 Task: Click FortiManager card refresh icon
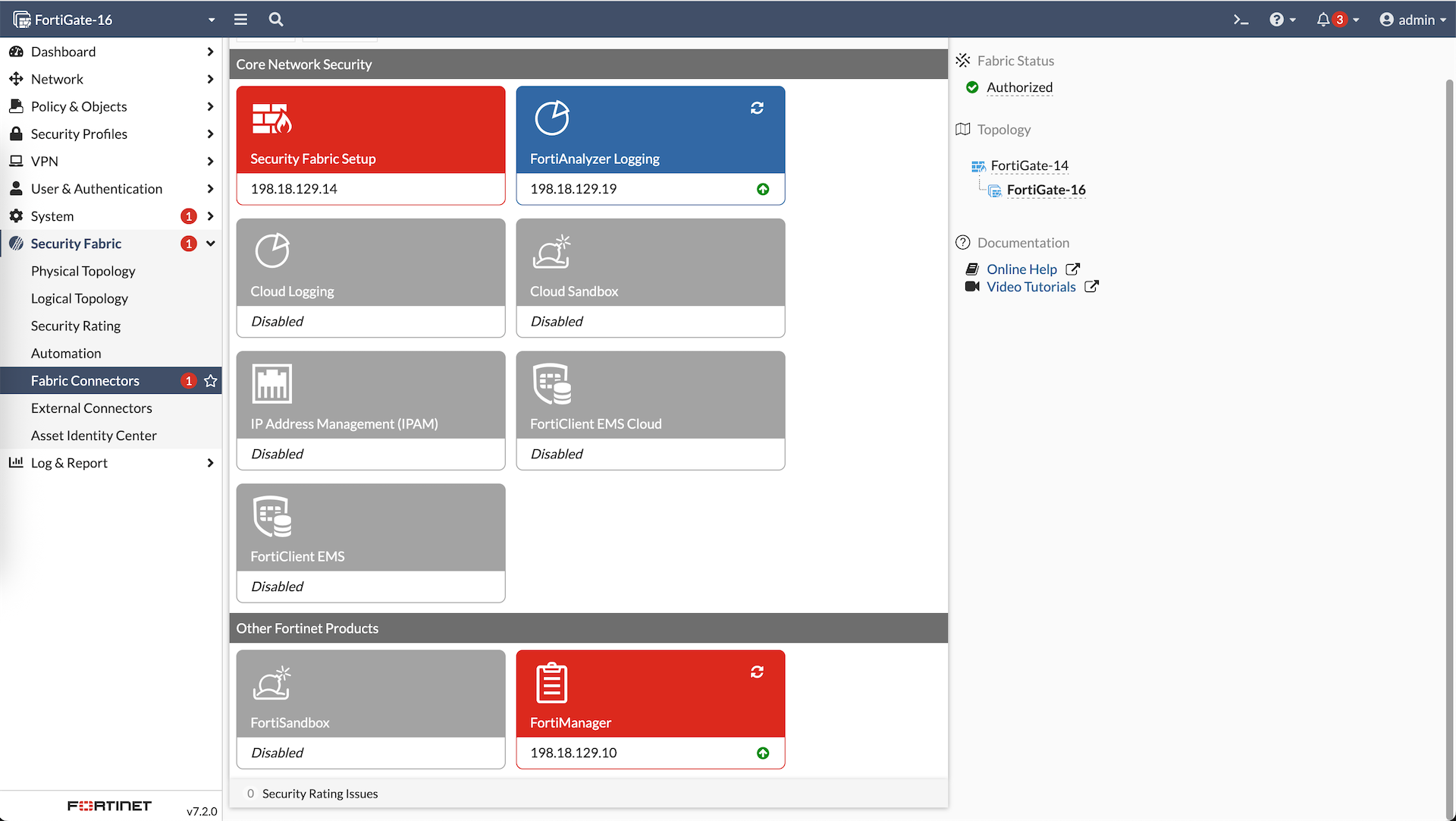click(x=757, y=672)
